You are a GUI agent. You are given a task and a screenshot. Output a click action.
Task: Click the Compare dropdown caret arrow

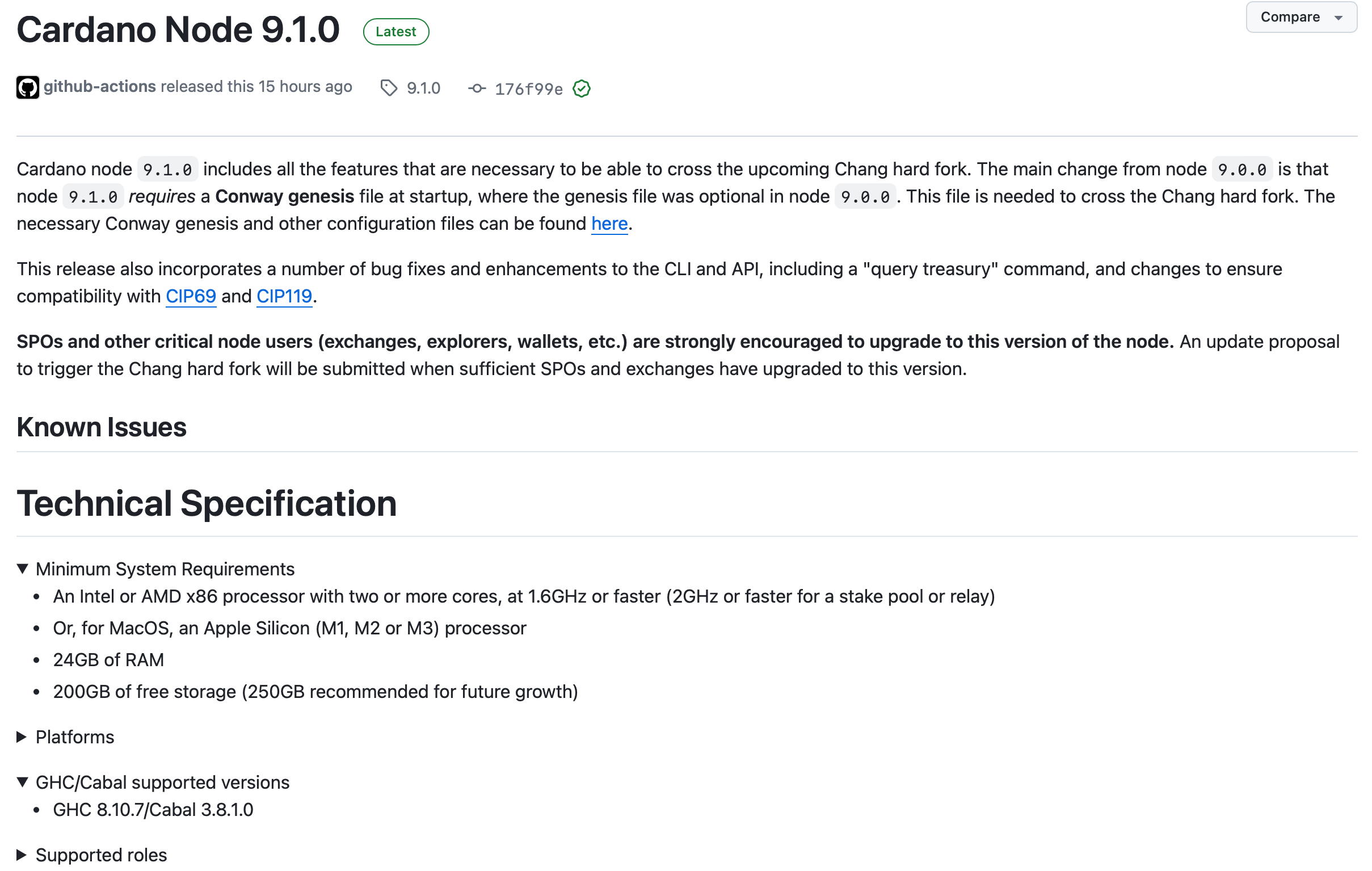tap(1339, 18)
